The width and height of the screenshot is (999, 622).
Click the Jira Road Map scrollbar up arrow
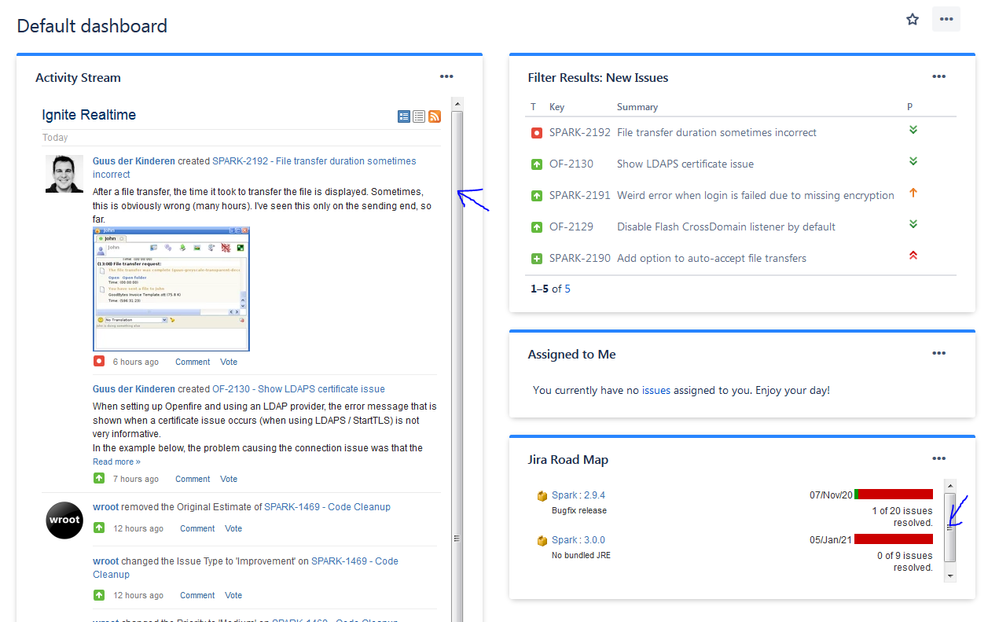950,486
